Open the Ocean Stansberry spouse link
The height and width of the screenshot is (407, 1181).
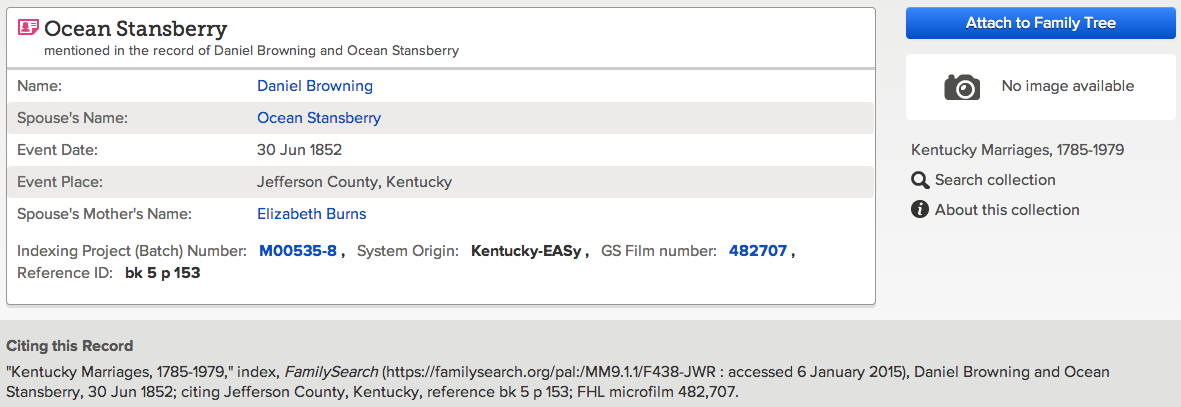click(319, 118)
